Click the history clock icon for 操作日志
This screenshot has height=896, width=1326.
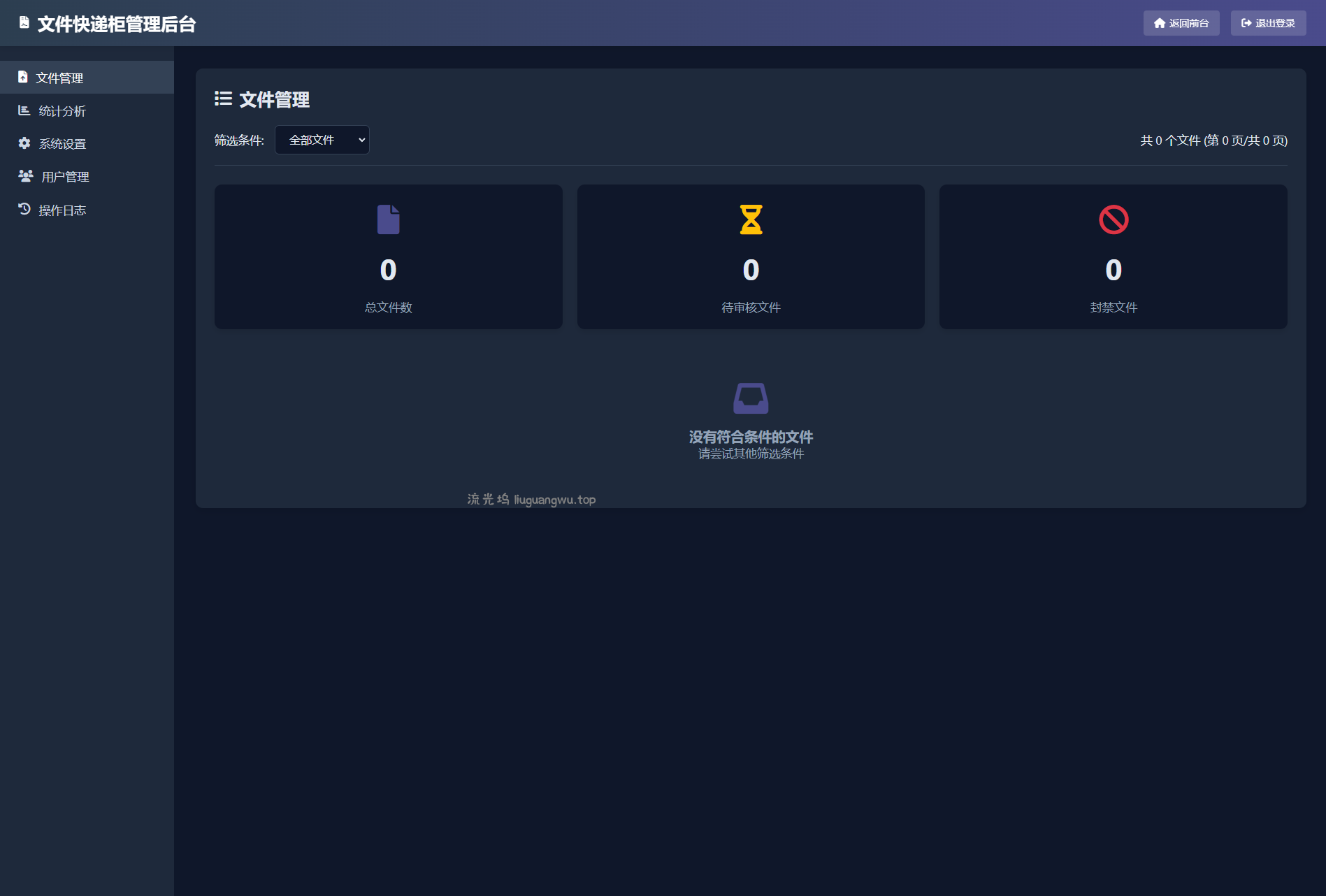pos(24,209)
